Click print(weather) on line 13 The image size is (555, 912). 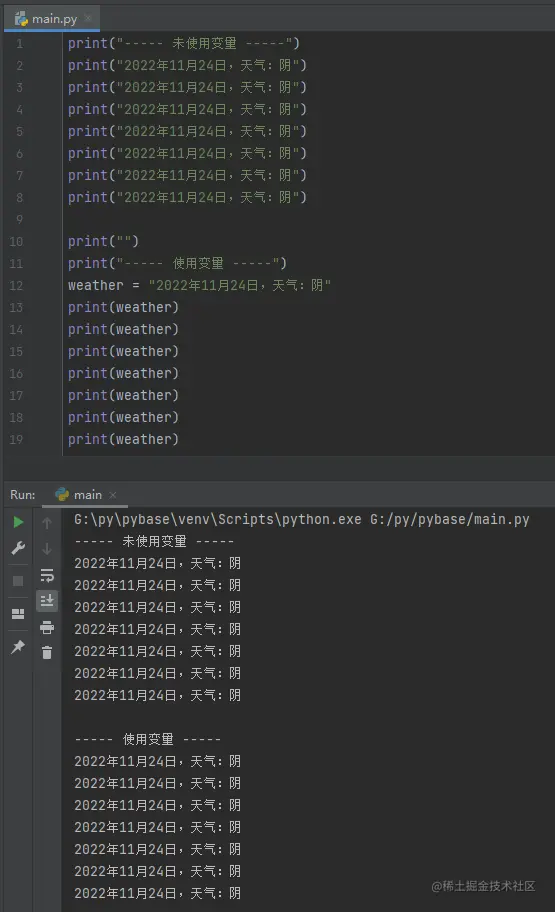tap(123, 307)
